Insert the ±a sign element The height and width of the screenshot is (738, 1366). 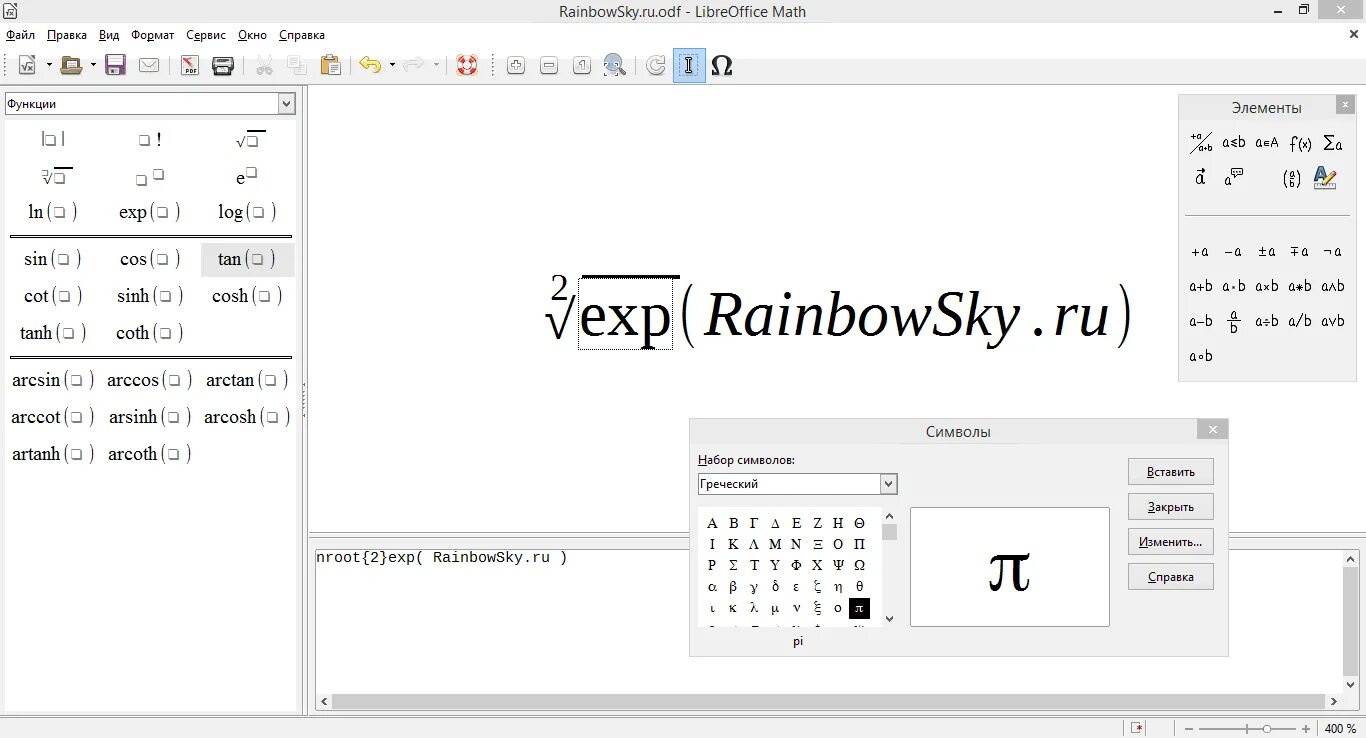click(x=1267, y=252)
